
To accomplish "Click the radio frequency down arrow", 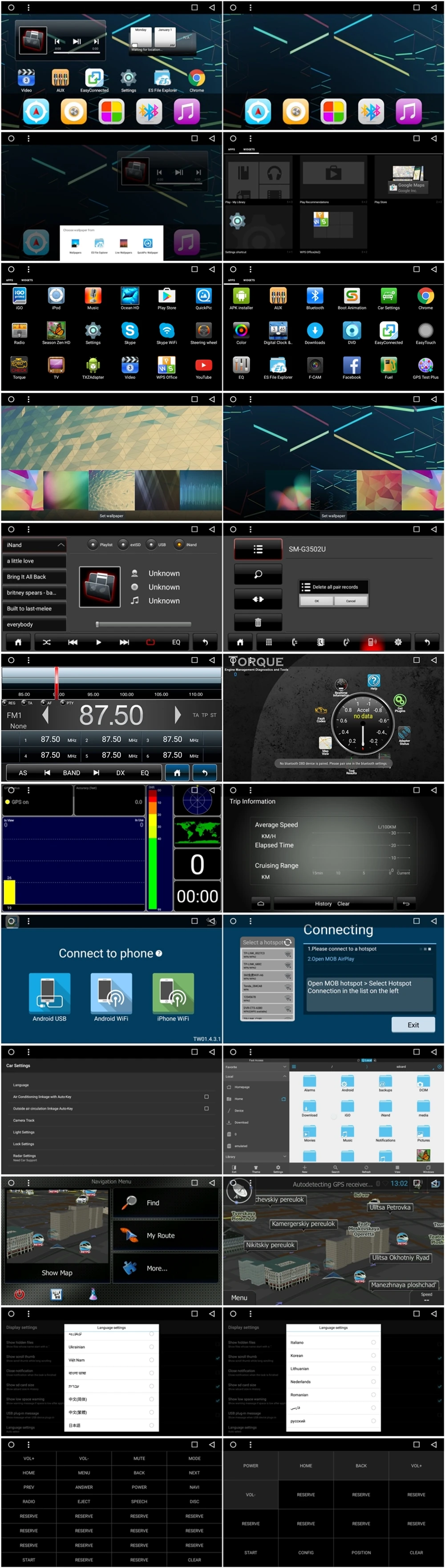I will click(46, 715).
